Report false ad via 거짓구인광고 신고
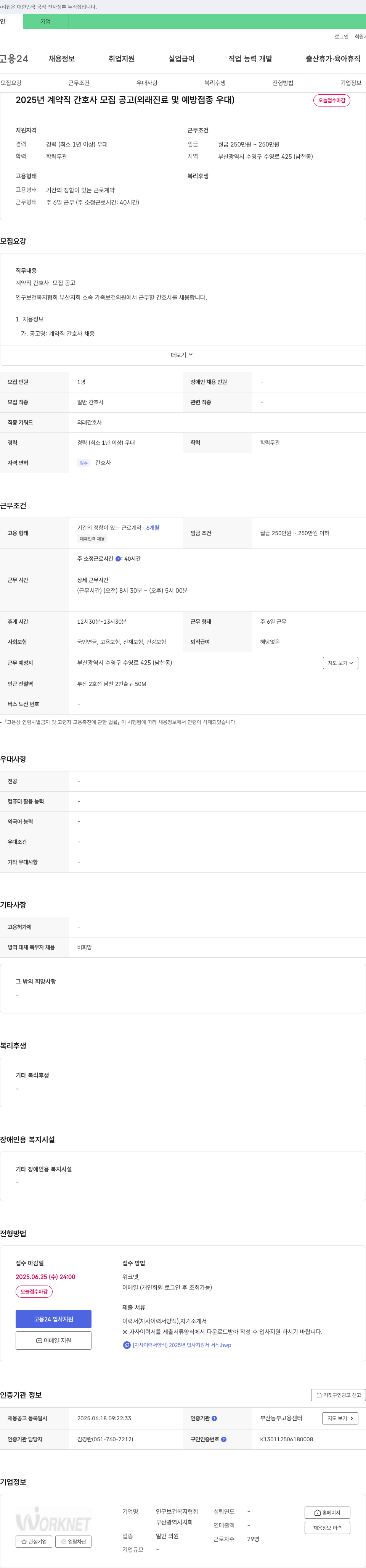The height and width of the screenshot is (1568, 366). coord(339,1395)
